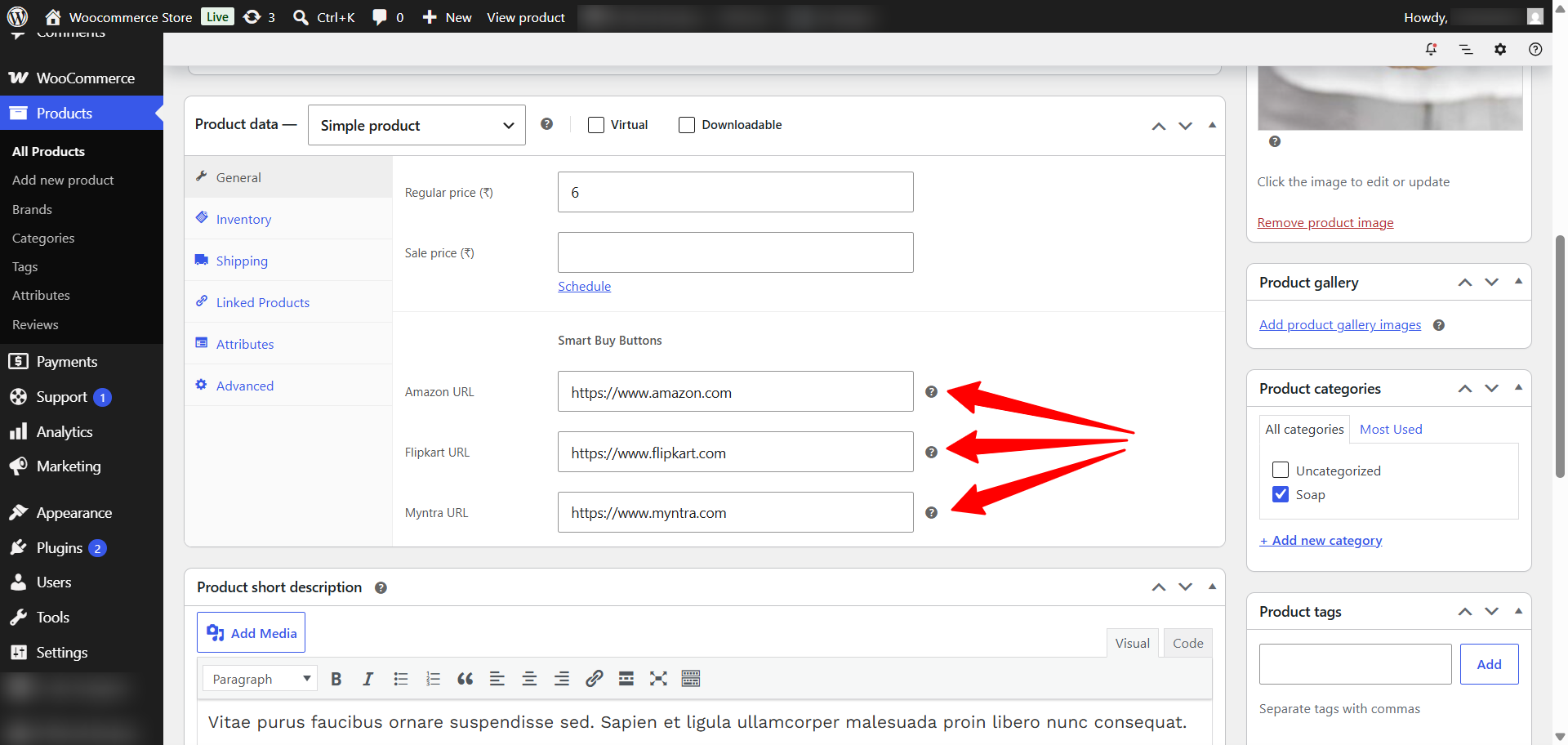
Task: Enable the Virtual checkbox
Action: 596,125
